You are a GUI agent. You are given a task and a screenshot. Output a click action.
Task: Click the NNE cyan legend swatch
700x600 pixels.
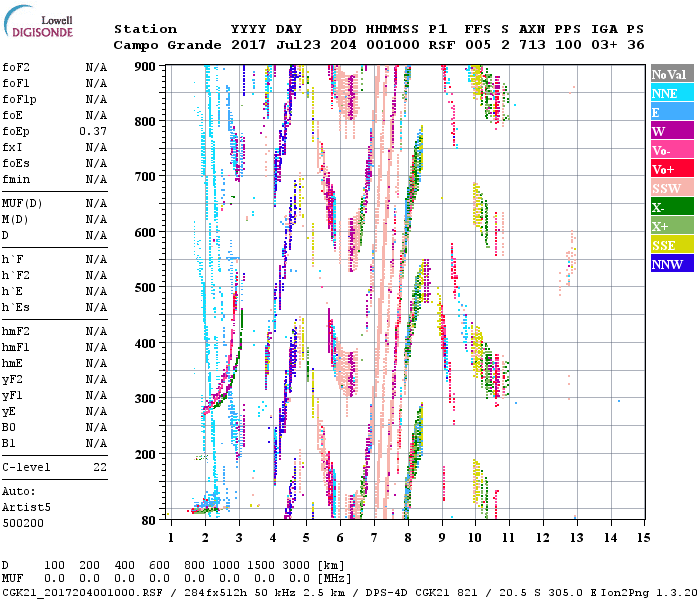pos(671,93)
